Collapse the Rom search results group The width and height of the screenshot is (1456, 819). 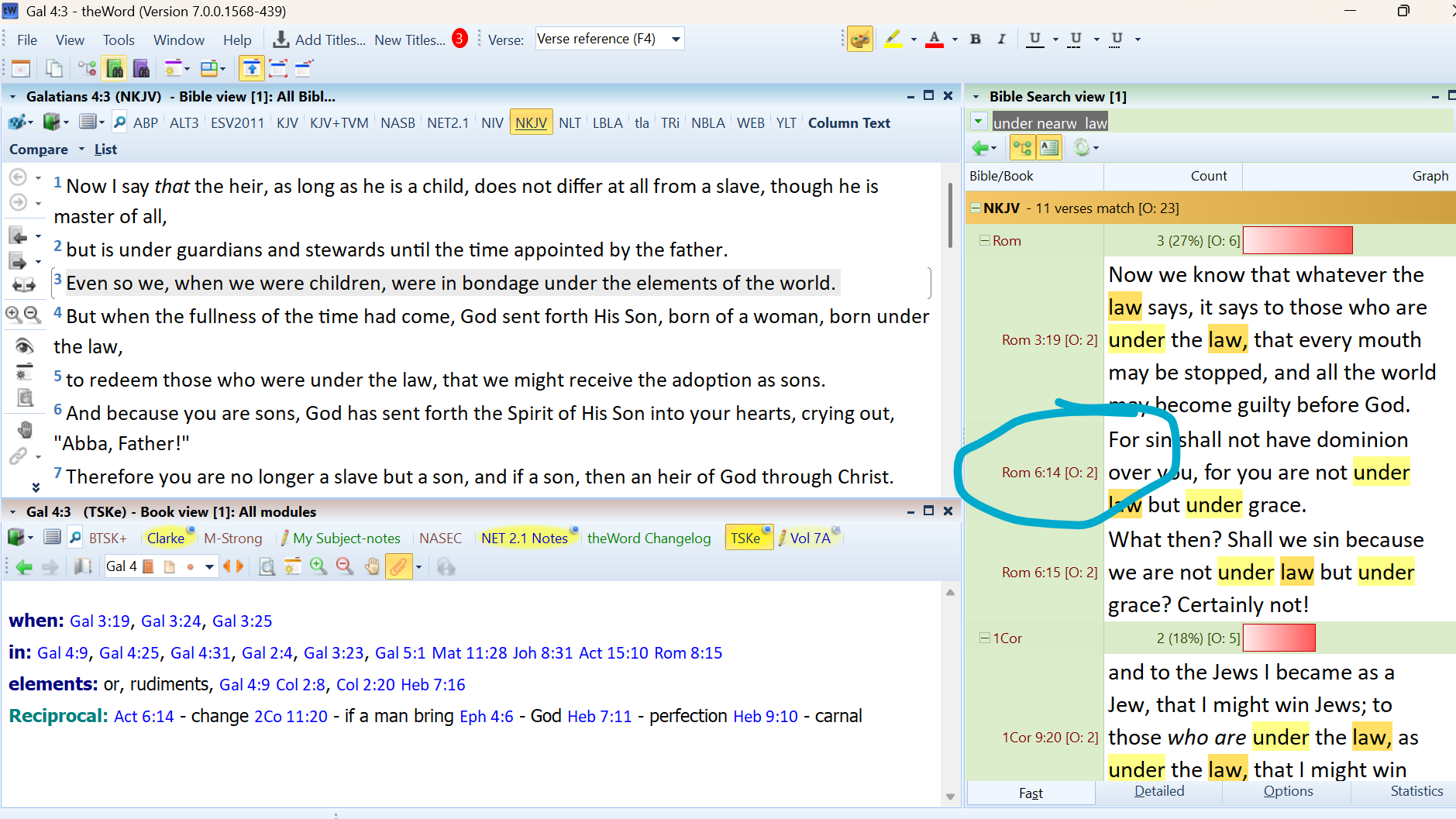984,240
